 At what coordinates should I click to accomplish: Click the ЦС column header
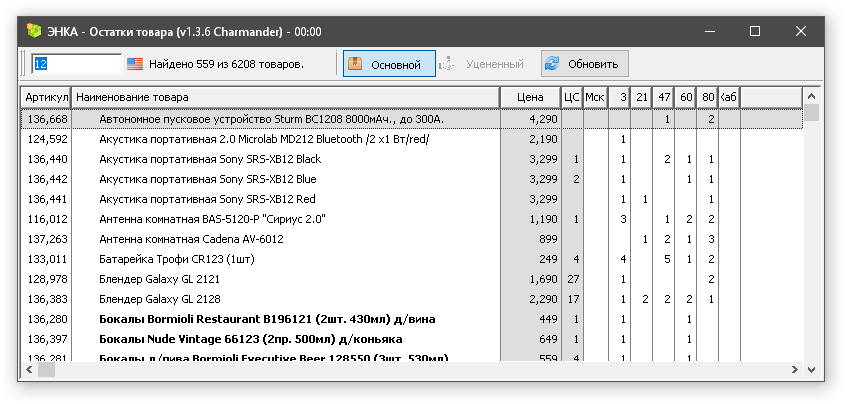point(571,97)
